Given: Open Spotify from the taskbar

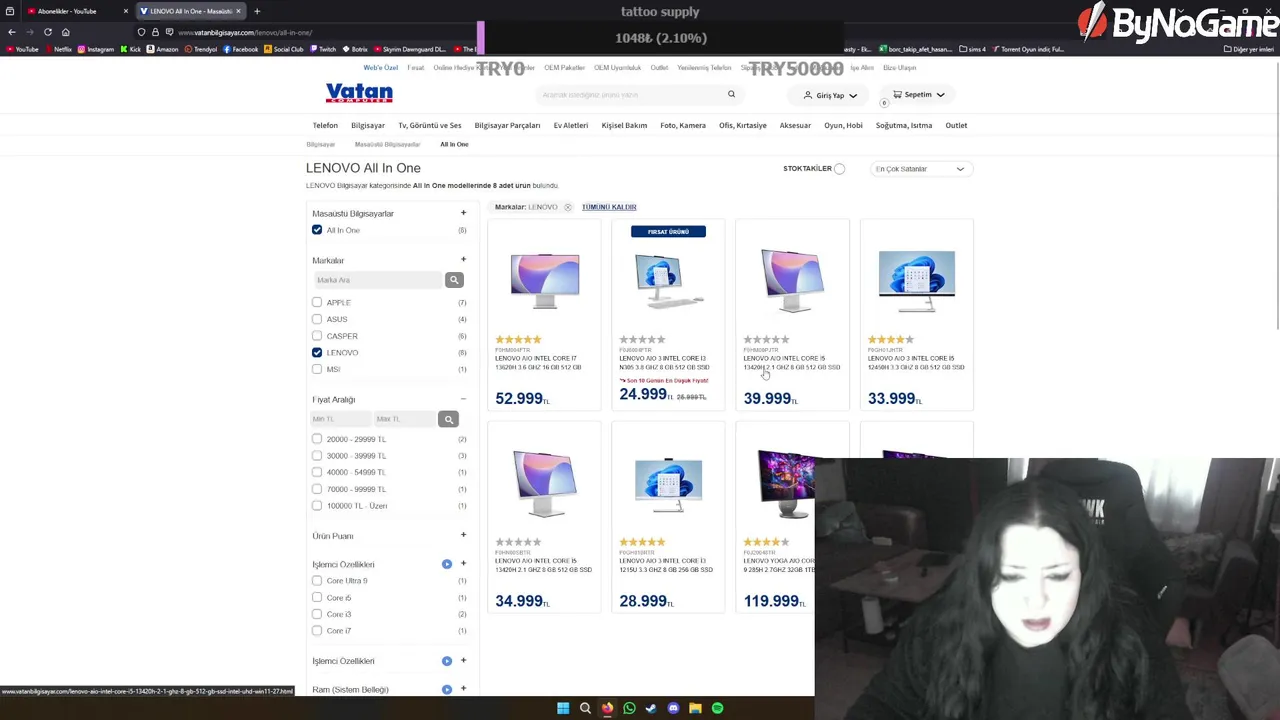Looking at the screenshot, I should coord(717,708).
